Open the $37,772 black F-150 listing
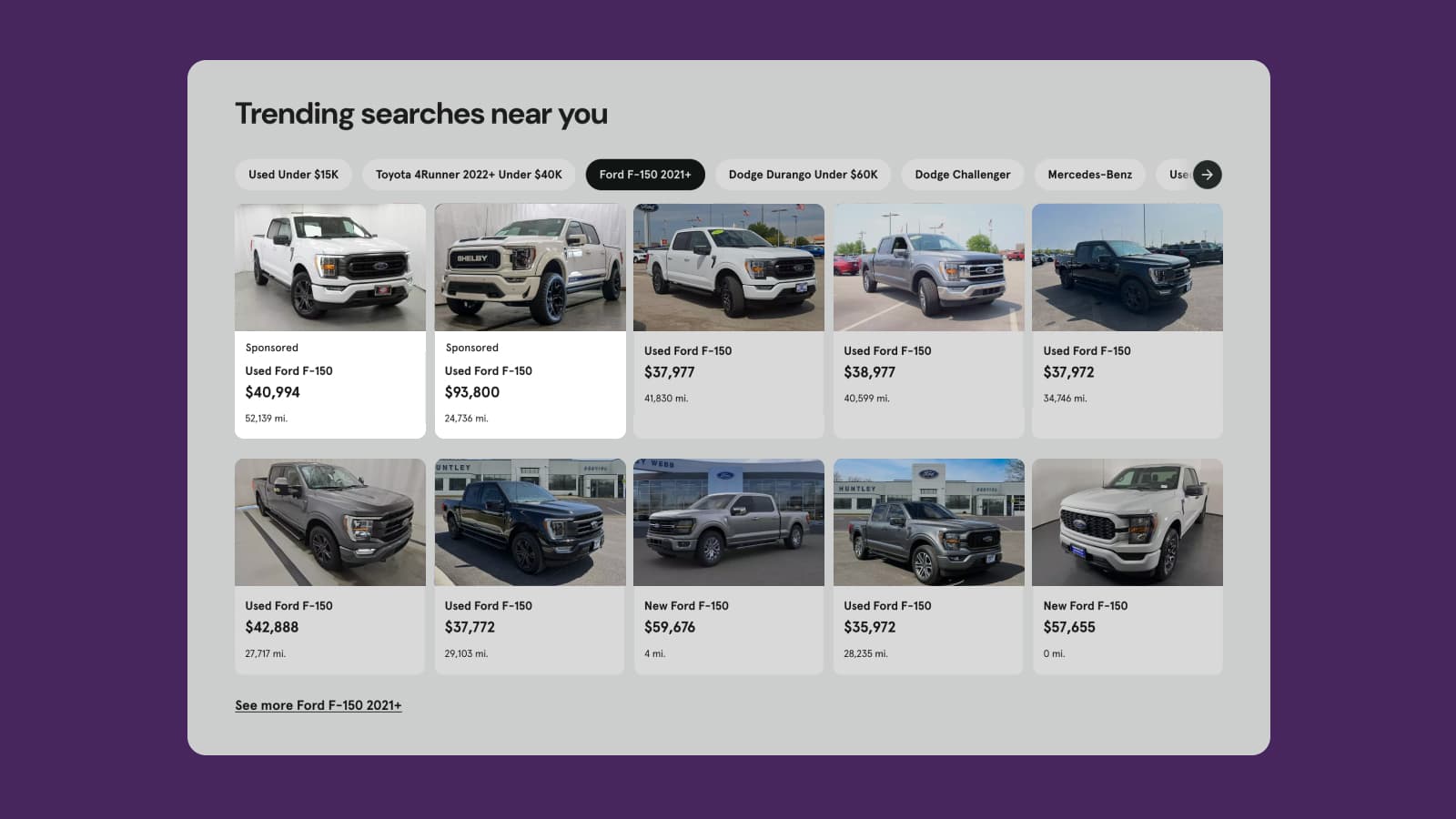The width and height of the screenshot is (1456, 819). [x=529, y=564]
